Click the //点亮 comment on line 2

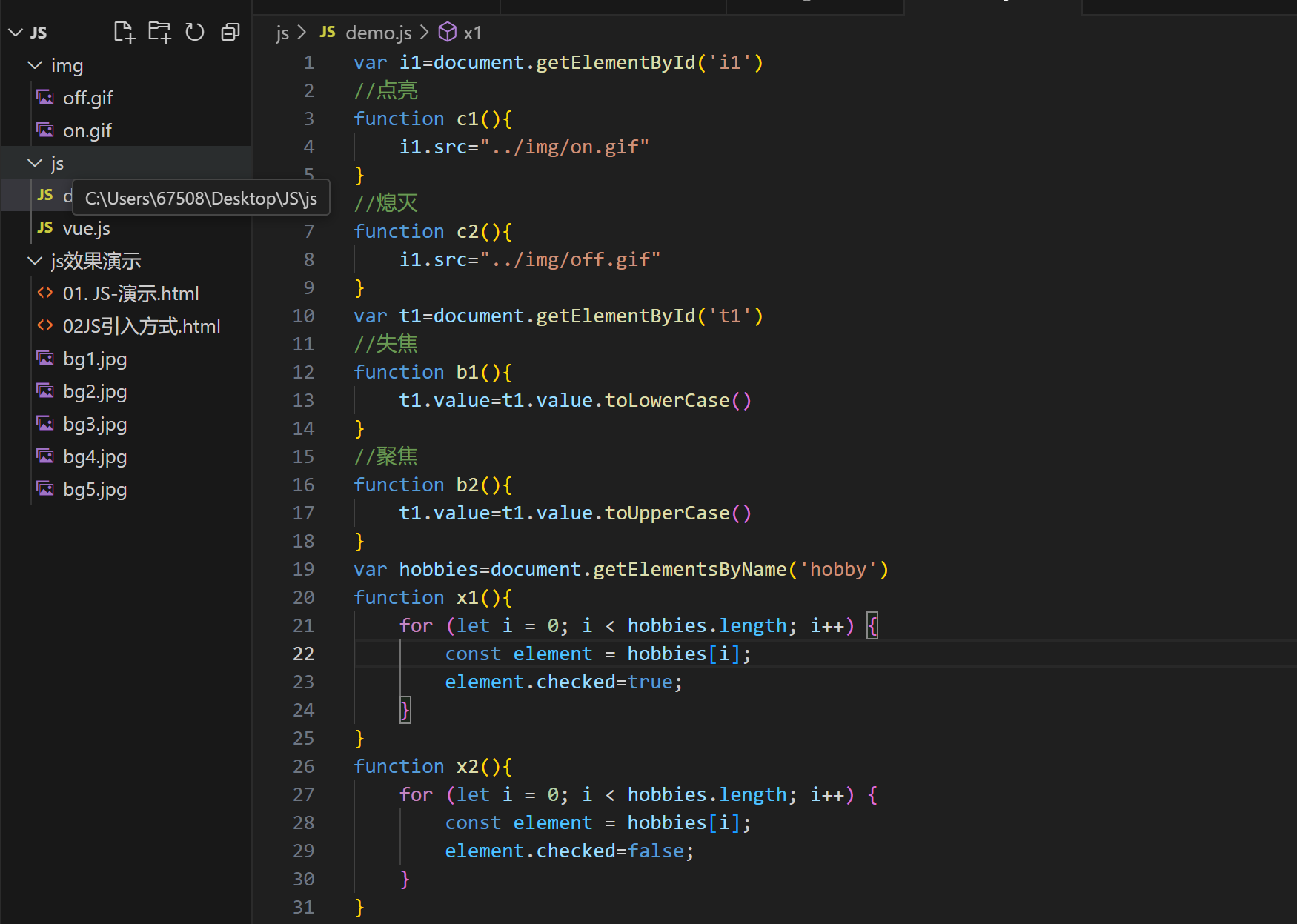pos(386,90)
